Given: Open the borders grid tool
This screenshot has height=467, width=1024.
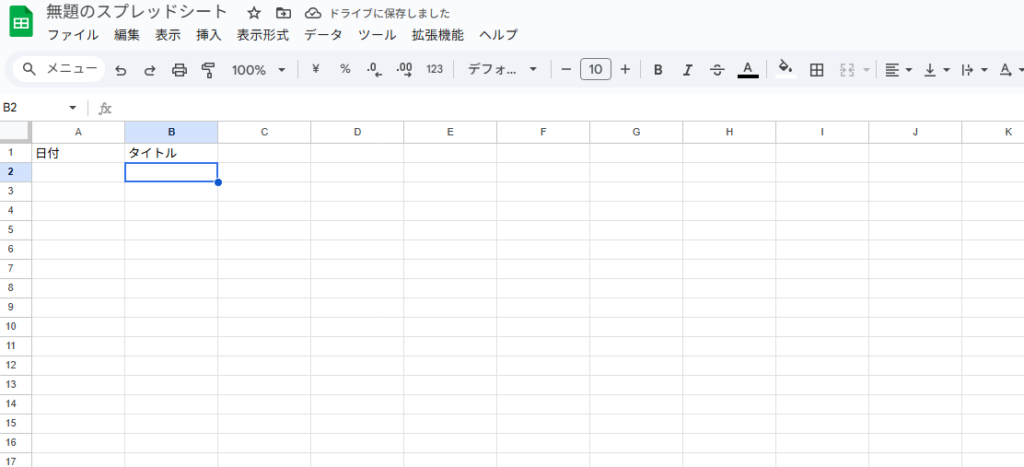Looking at the screenshot, I should point(816,70).
